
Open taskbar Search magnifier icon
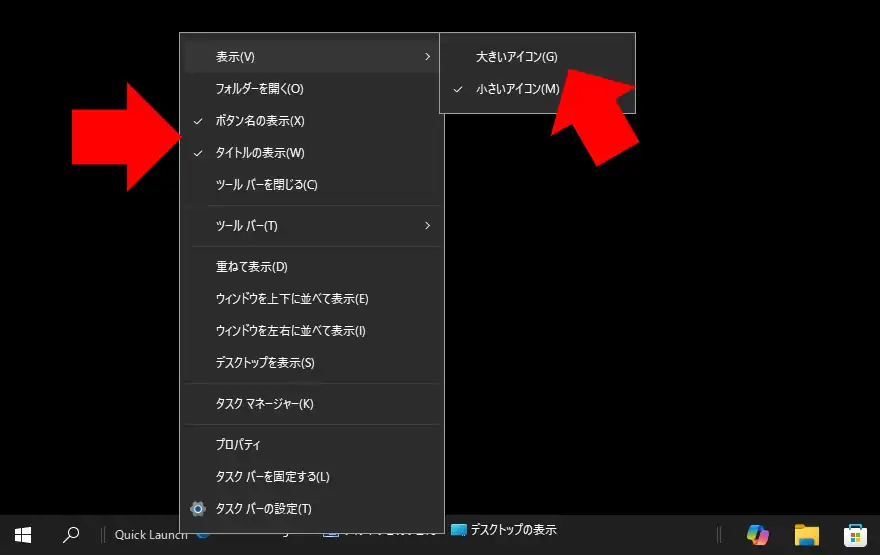71,534
